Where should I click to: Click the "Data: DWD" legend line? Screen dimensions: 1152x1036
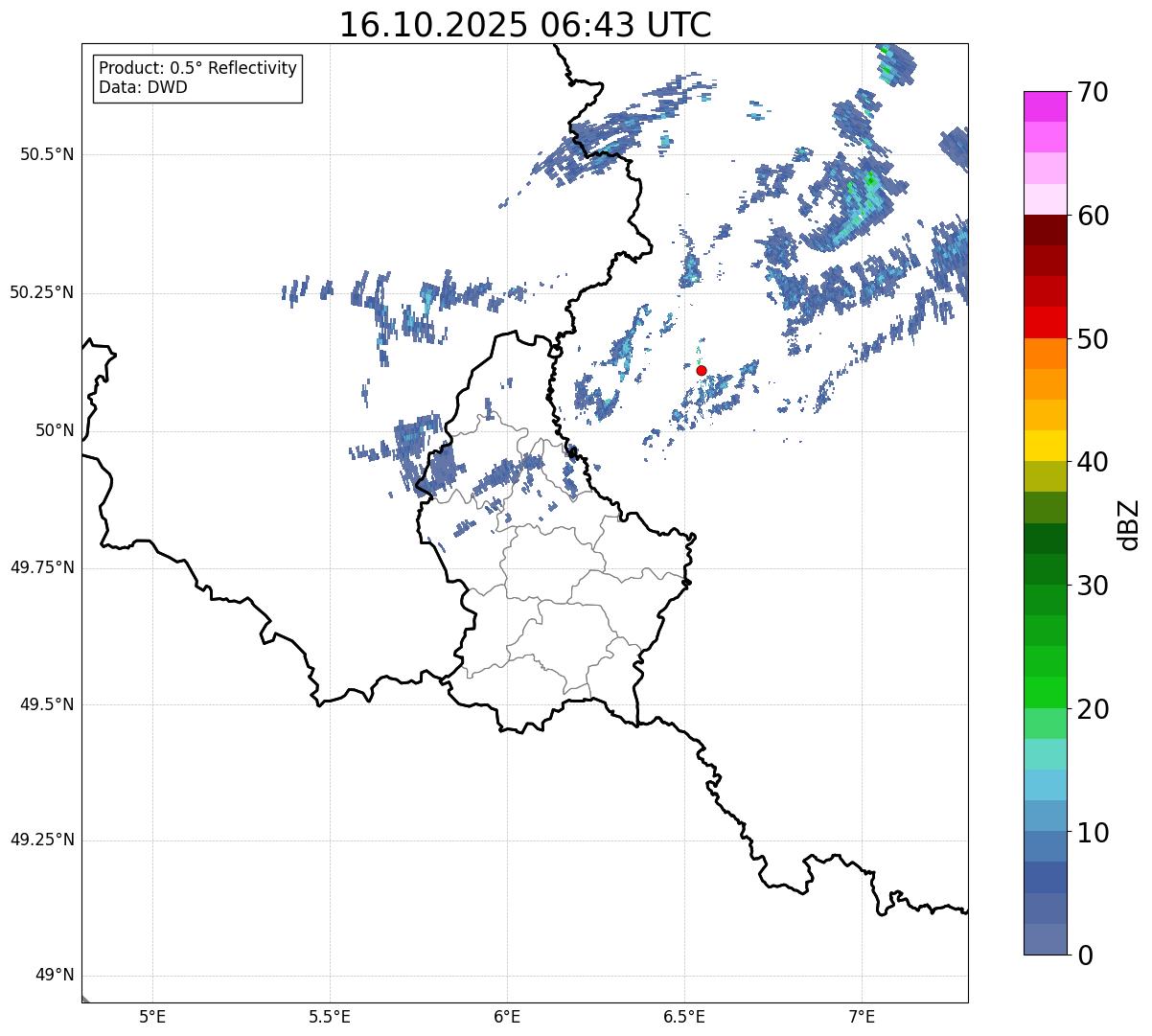click(143, 87)
